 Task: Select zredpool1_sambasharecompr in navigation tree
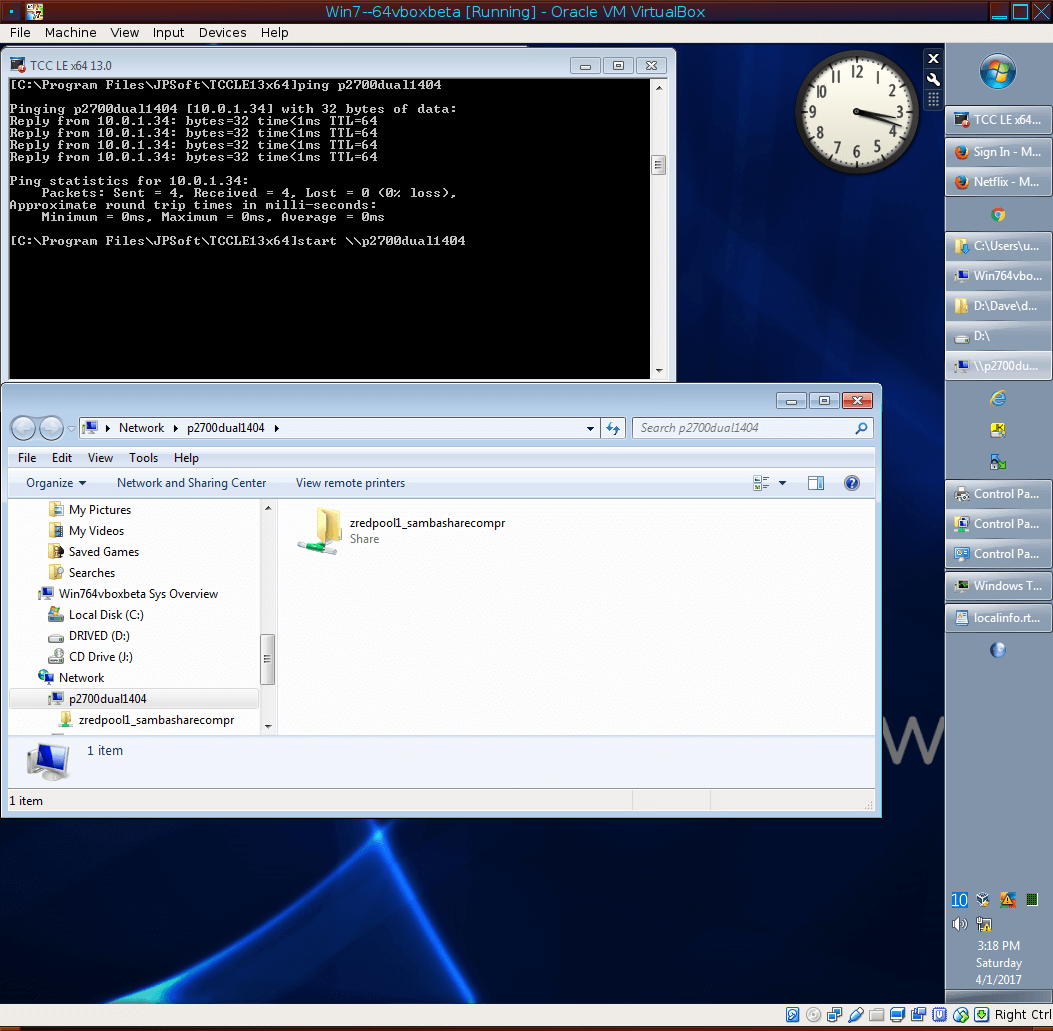click(156, 720)
